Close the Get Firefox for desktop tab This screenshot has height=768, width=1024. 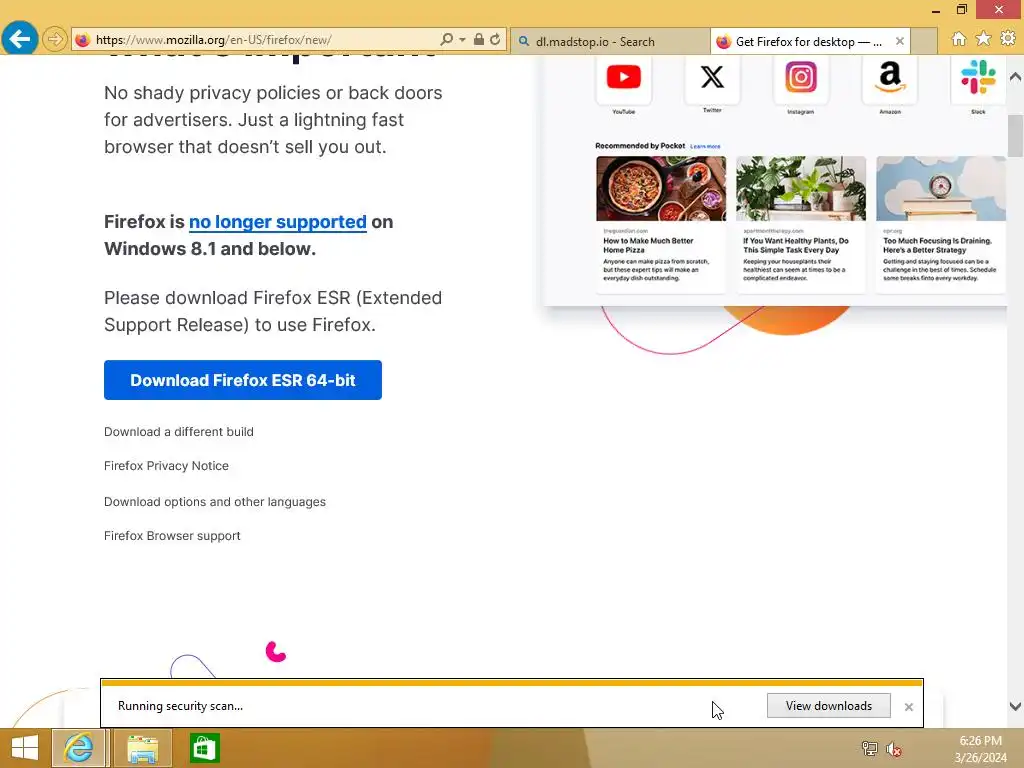pyautogui.click(x=900, y=41)
